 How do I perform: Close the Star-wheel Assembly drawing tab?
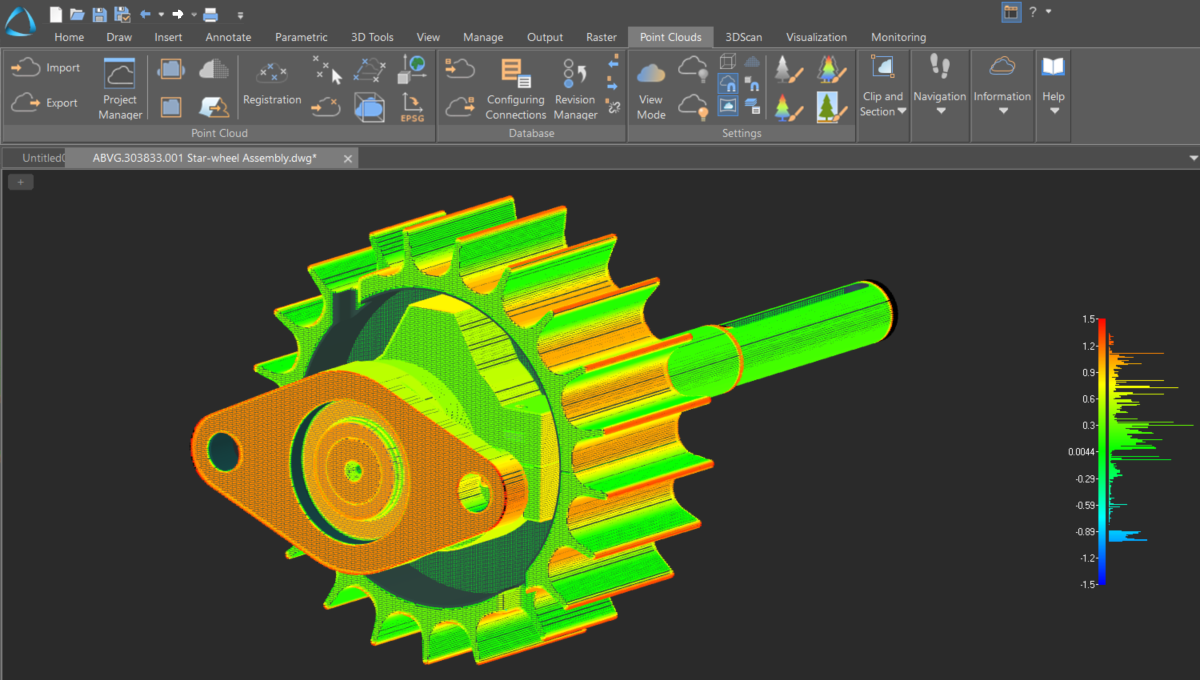(x=347, y=158)
